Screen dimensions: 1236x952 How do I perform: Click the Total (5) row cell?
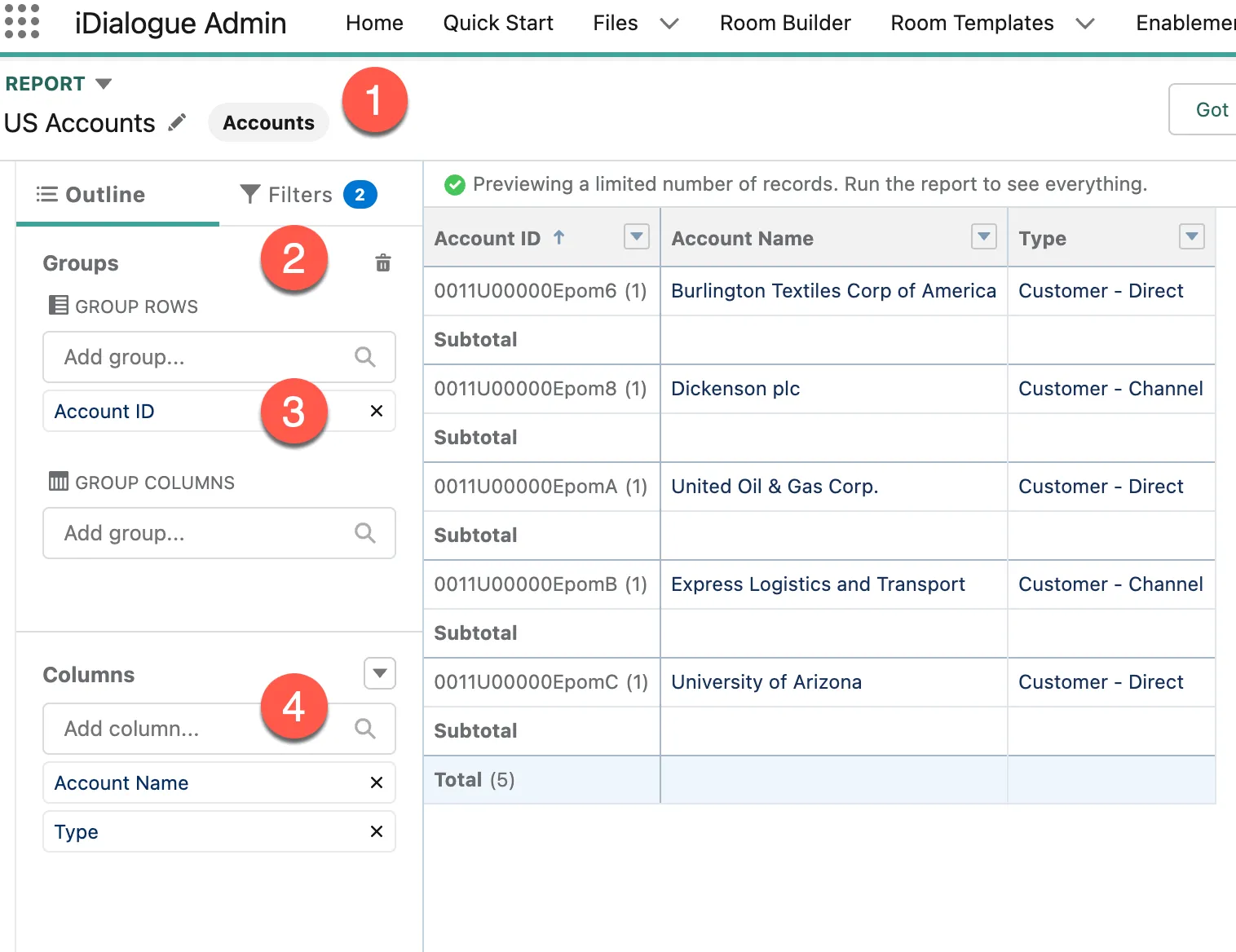click(x=541, y=779)
